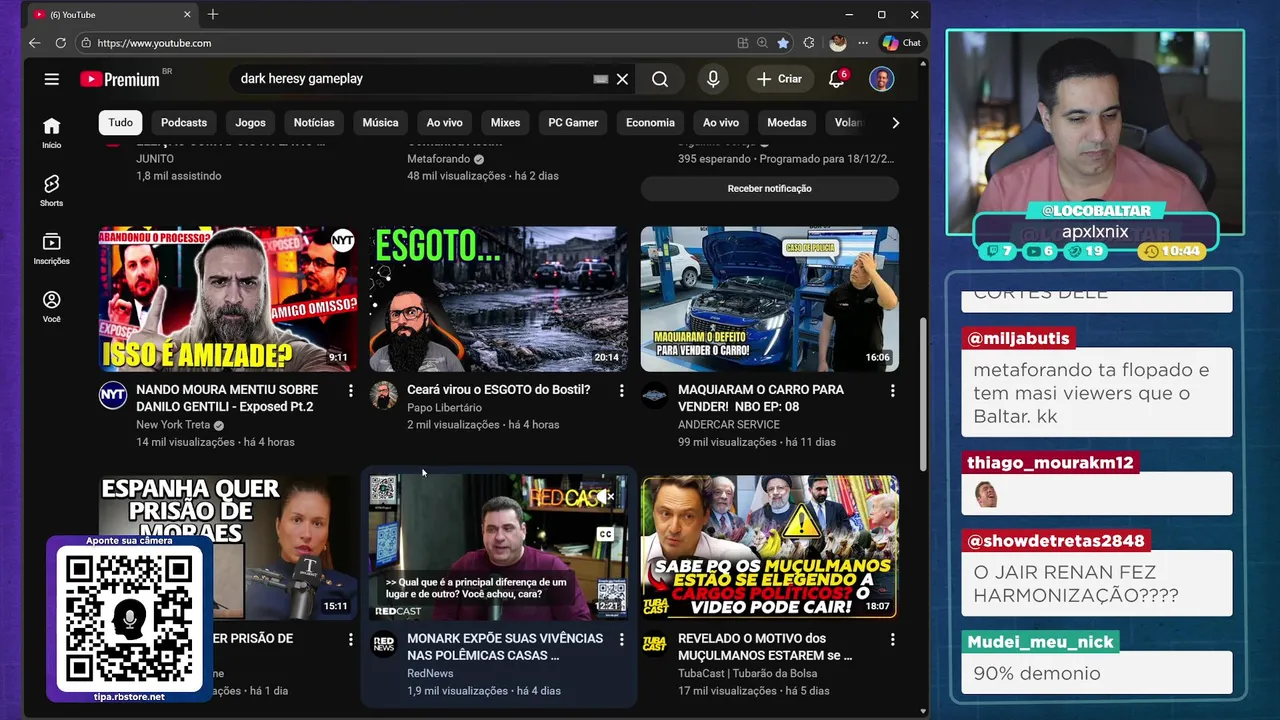Open MAQUIARAM O CARRO PARA VENDER title

click(761, 398)
